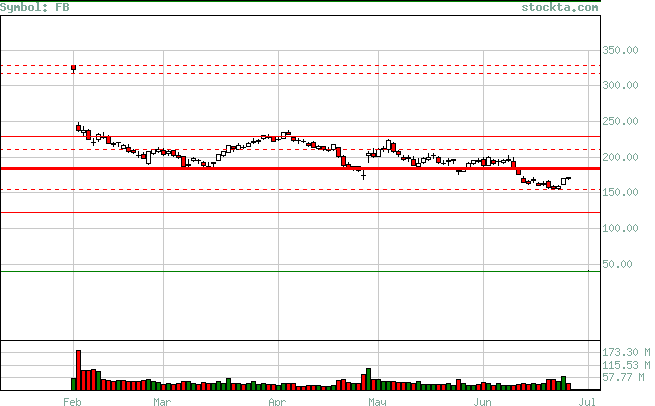Image resolution: width=655 pixels, height=406 pixels.
Task: Click the green horizontal line below 50.00
Action: pyautogui.click(x=300, y=272)
